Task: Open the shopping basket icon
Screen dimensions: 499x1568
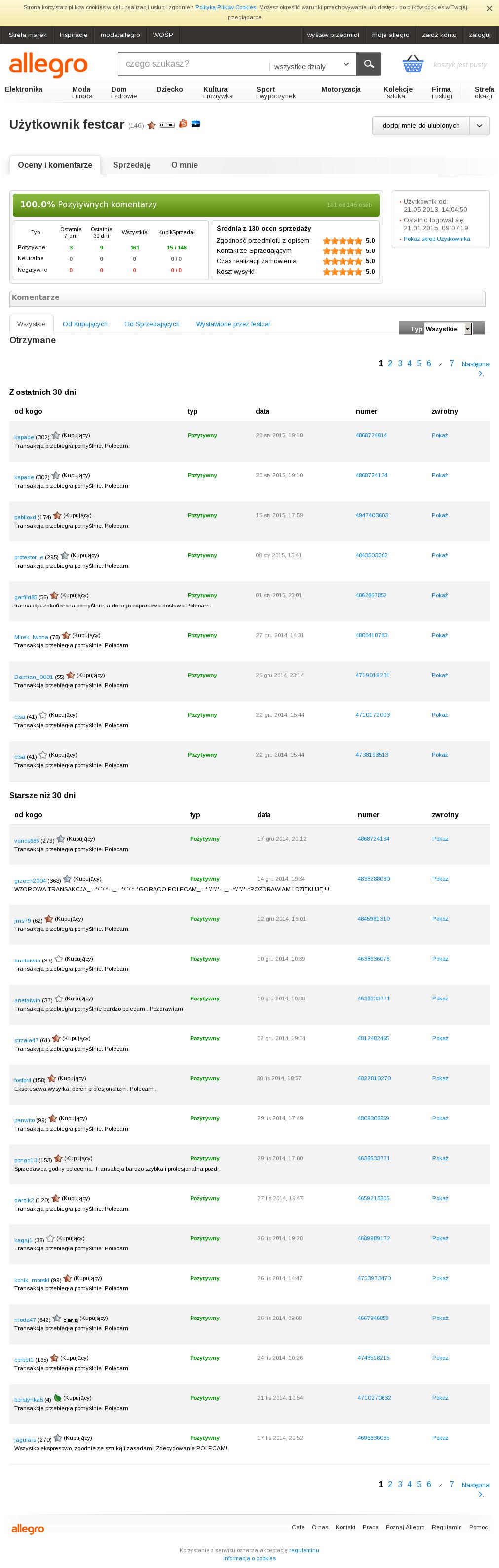Action: click(413, 63)
